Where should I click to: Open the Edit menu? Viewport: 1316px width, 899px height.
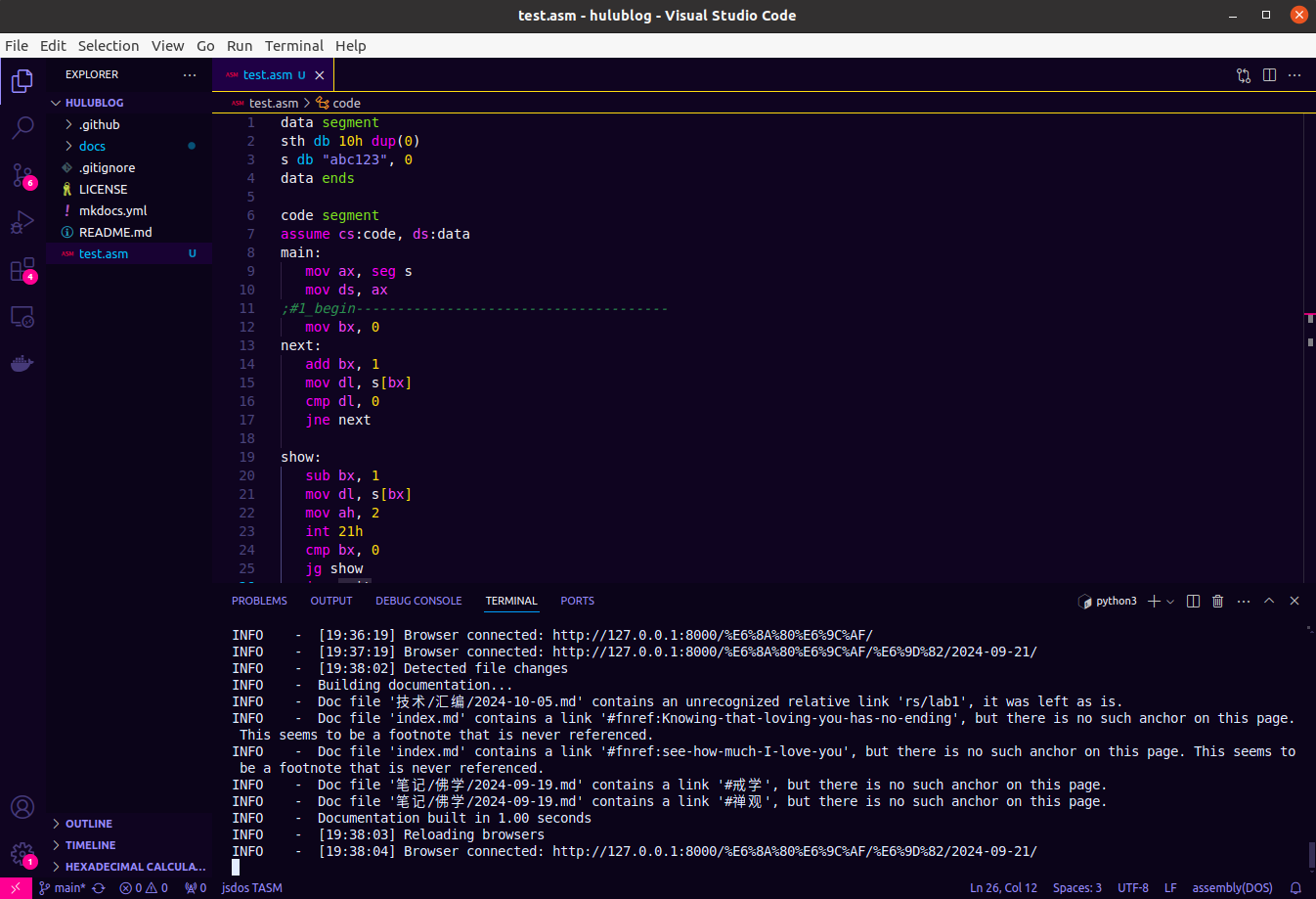[x=53, y=46]
